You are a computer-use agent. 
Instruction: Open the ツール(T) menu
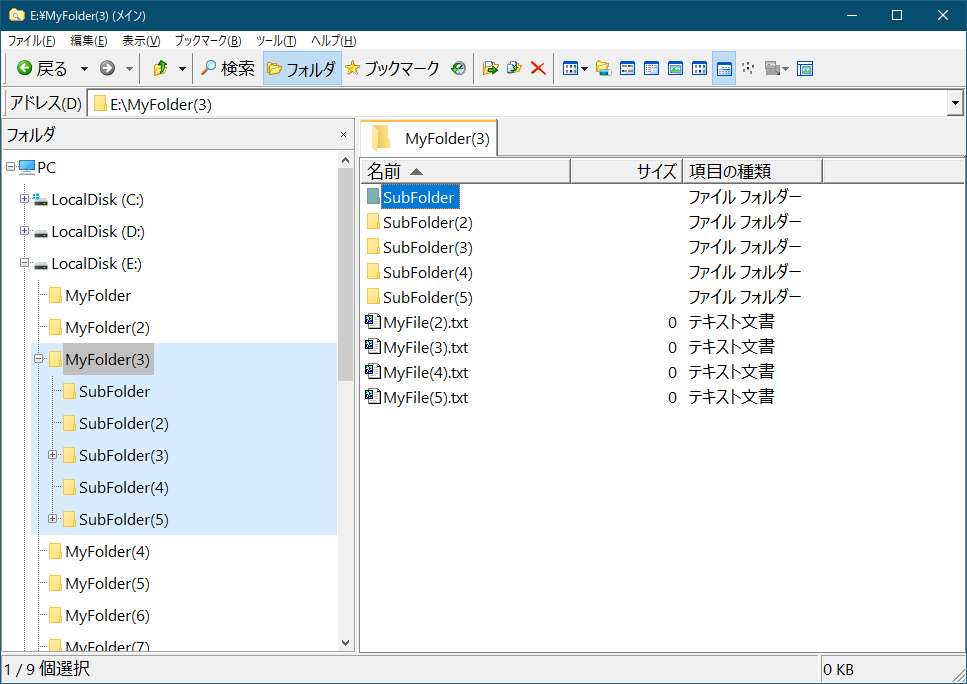(x=275, y=41)
